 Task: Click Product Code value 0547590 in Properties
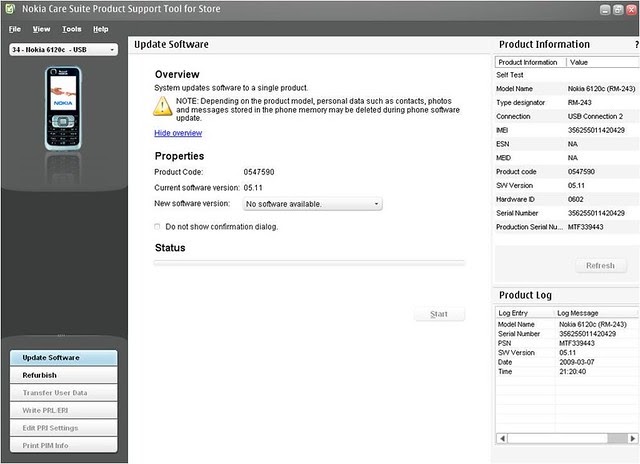259,172
